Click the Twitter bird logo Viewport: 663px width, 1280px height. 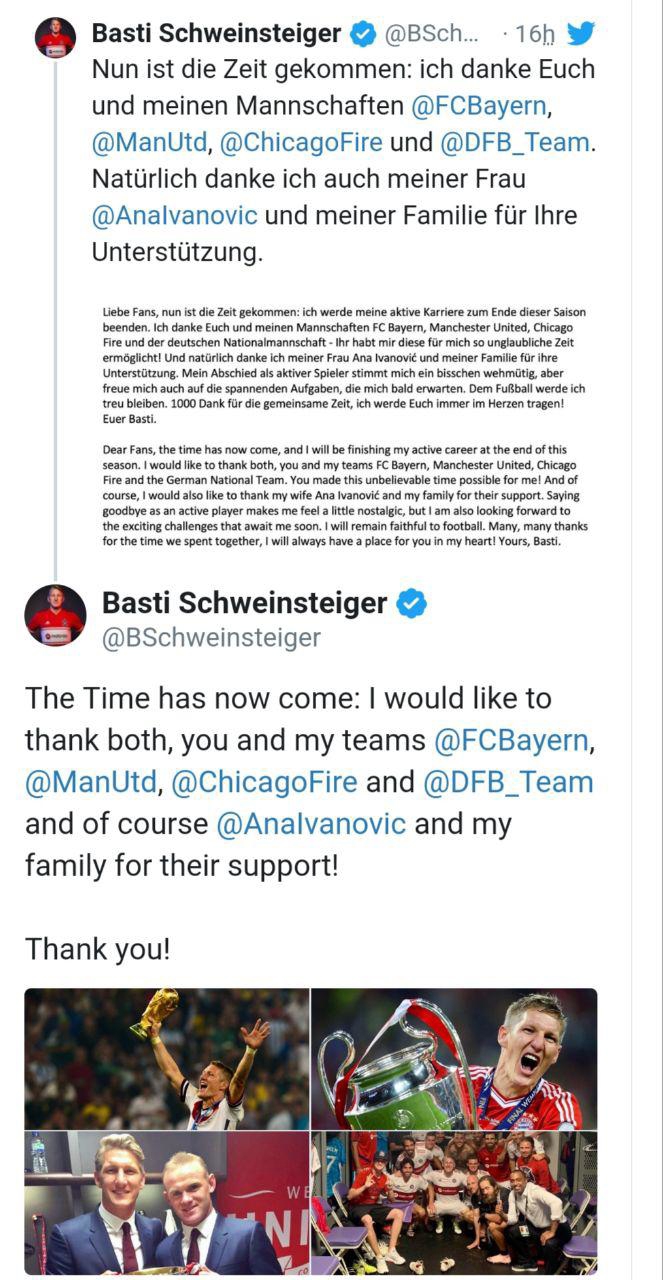(x=581, y=33)
